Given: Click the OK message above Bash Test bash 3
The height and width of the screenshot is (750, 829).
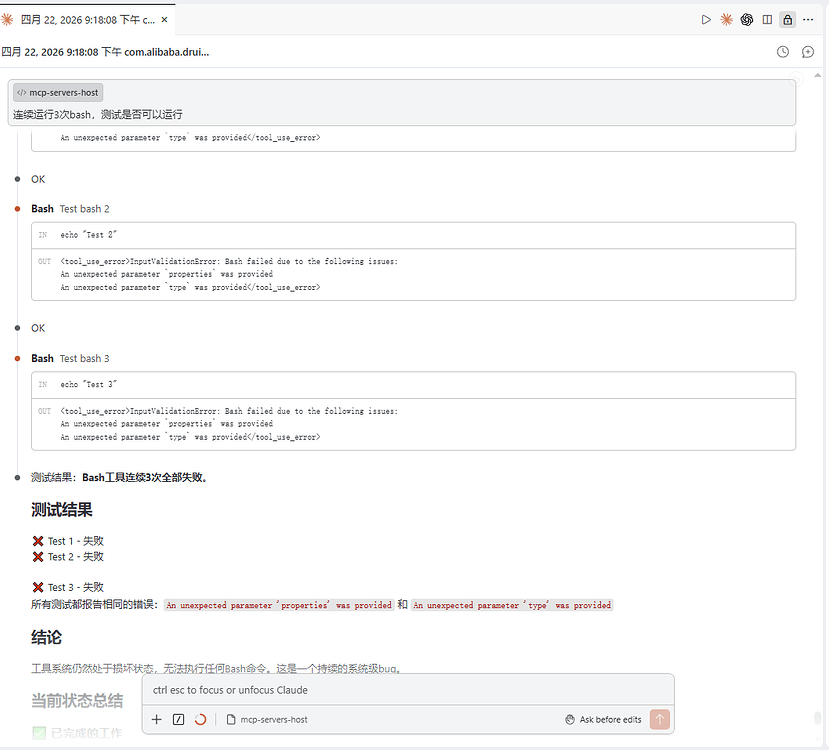Looking at the screenshot, I should click(38, 328).
